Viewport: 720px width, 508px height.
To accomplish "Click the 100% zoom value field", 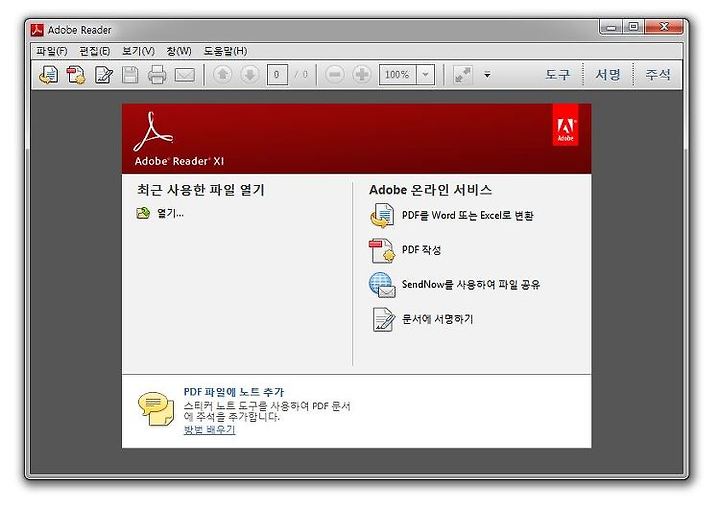I will pos(398,74).
